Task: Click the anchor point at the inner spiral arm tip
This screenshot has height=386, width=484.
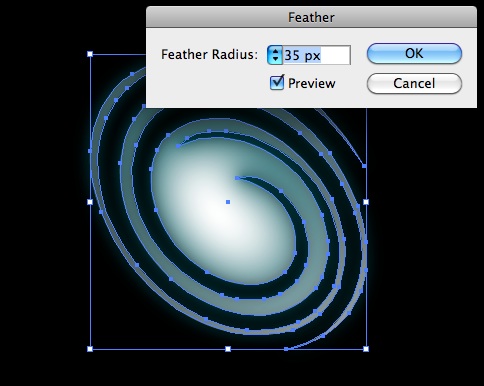Action: coord(237,178)
